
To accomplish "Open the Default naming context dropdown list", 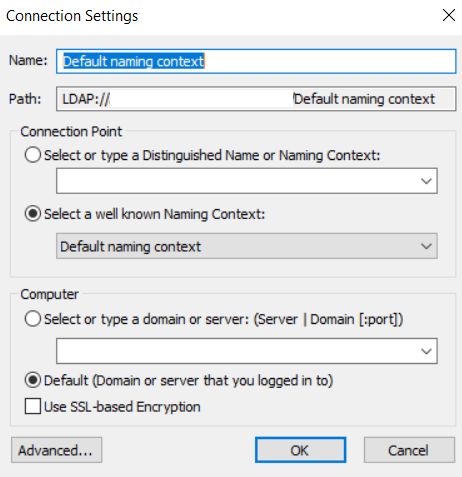I will point(247,246).
